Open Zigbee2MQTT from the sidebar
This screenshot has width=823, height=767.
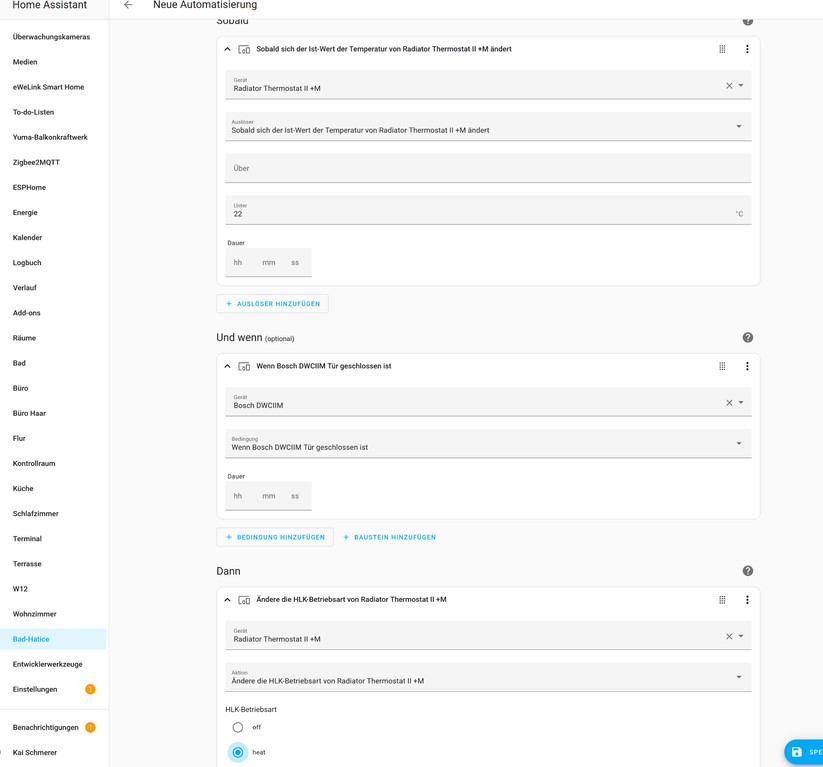pos(35,162)
